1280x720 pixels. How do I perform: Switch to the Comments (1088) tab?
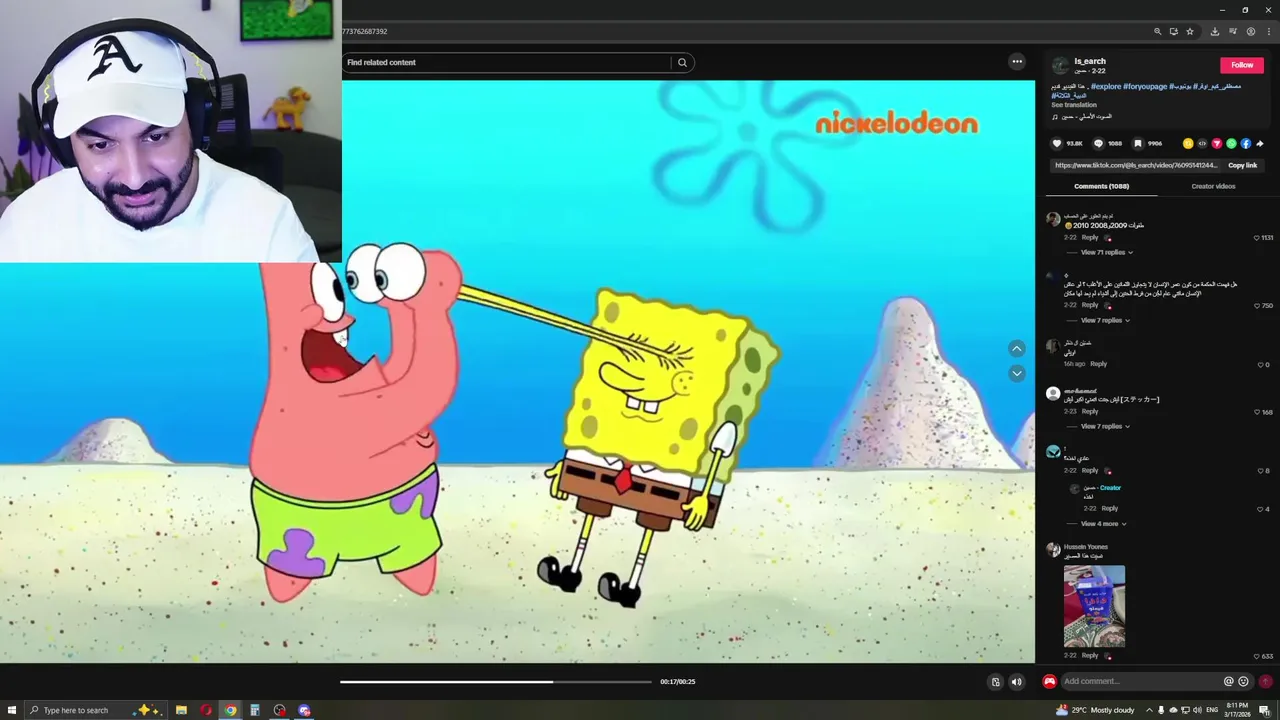(x=1101, y=186)
